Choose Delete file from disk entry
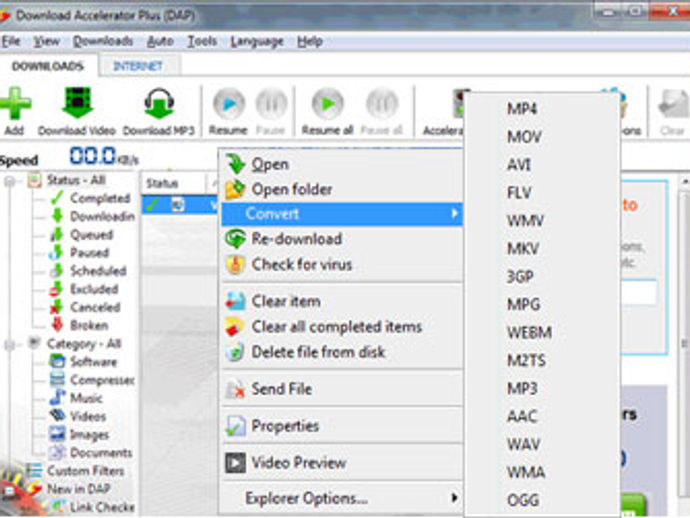This screenshot has width=690, height=518. point(342,352)
